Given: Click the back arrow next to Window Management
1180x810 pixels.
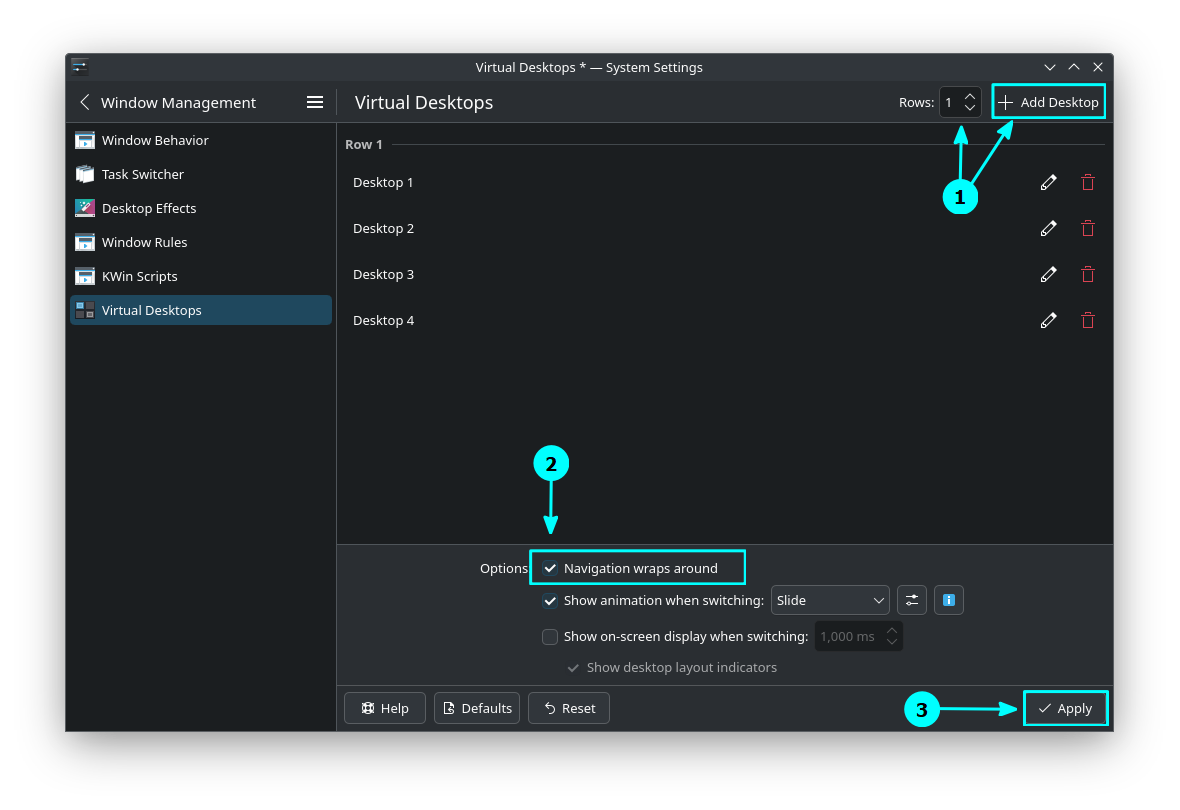Looking at the screenshot, I should (84, 102).
